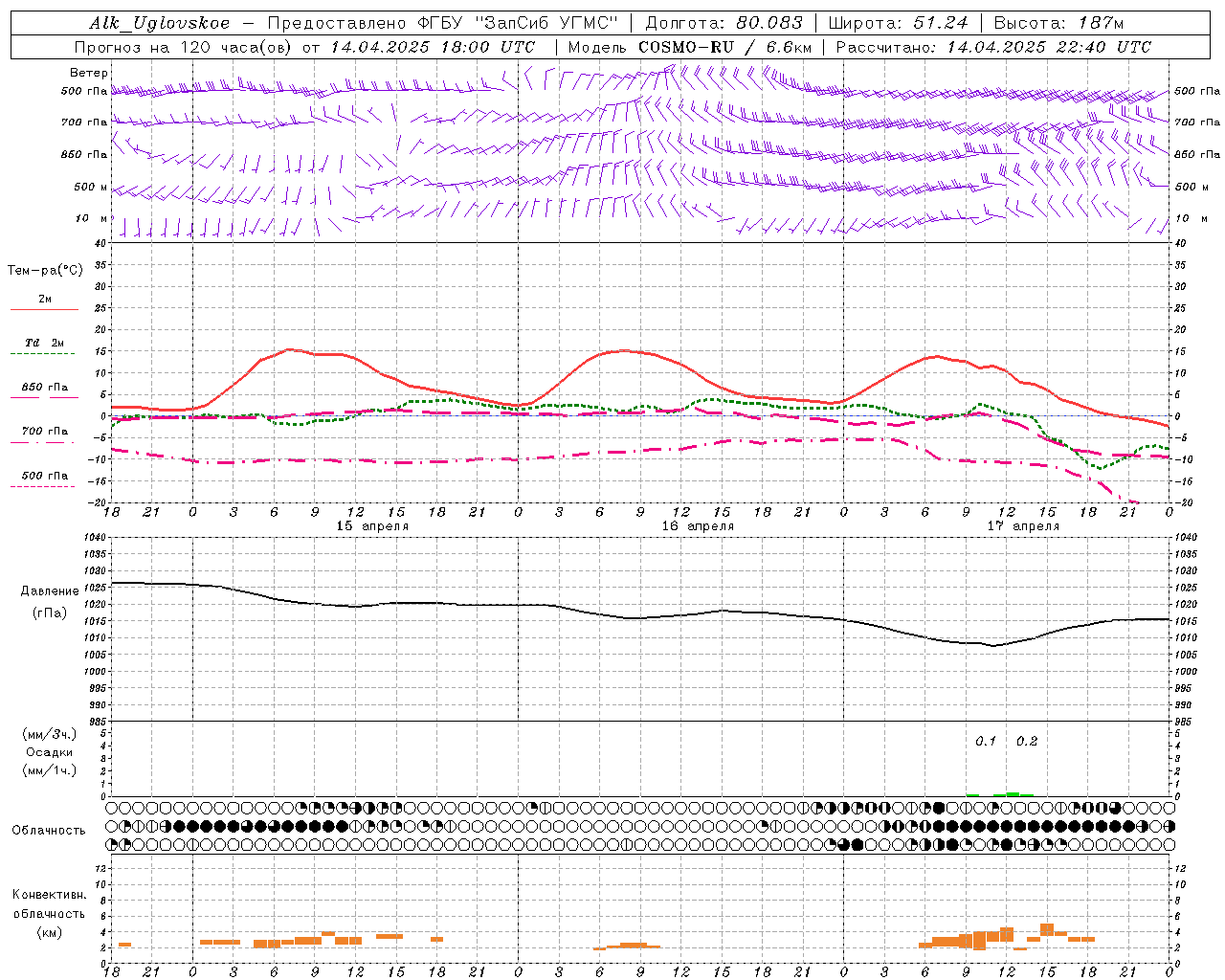The height and width of the screenshot is (980, 1225).
Task: Select the "Долгота: 80.083" header field
Action: 724,23
